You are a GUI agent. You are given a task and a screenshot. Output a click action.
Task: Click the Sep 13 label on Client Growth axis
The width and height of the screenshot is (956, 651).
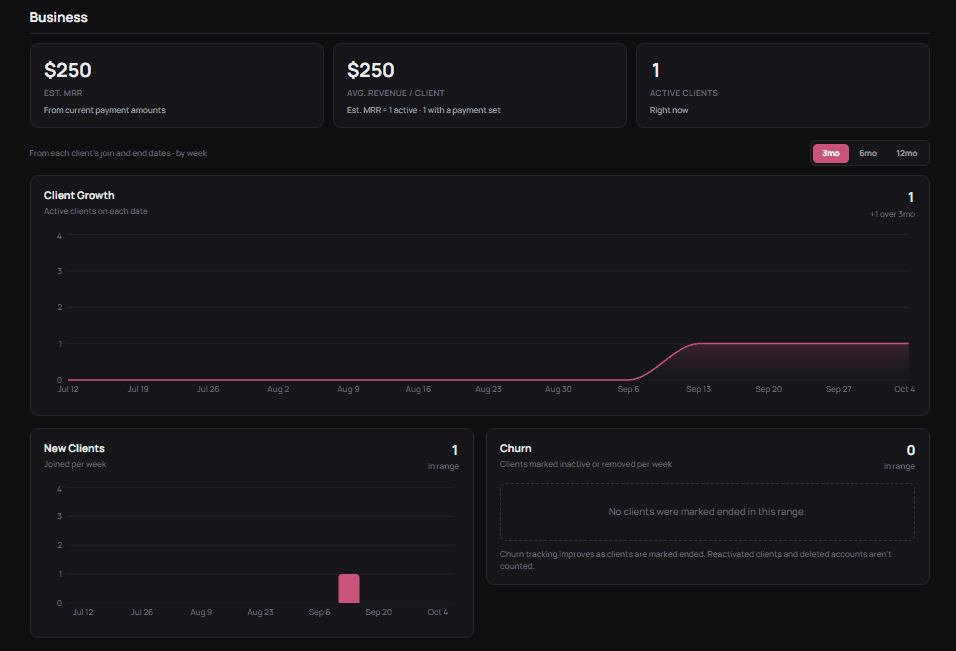pos(698,389)
